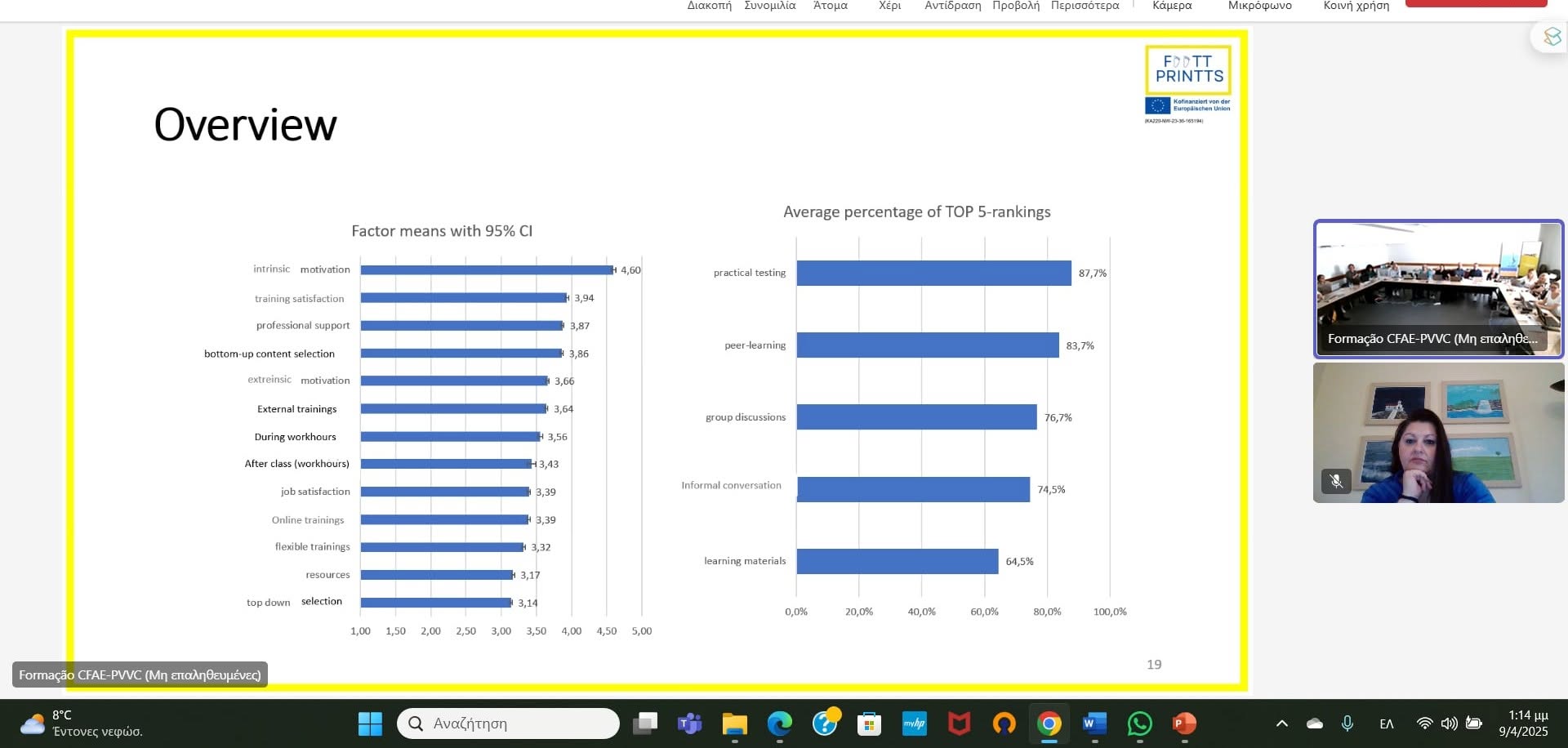Open the Word taskbar icon

point(1094,724)
